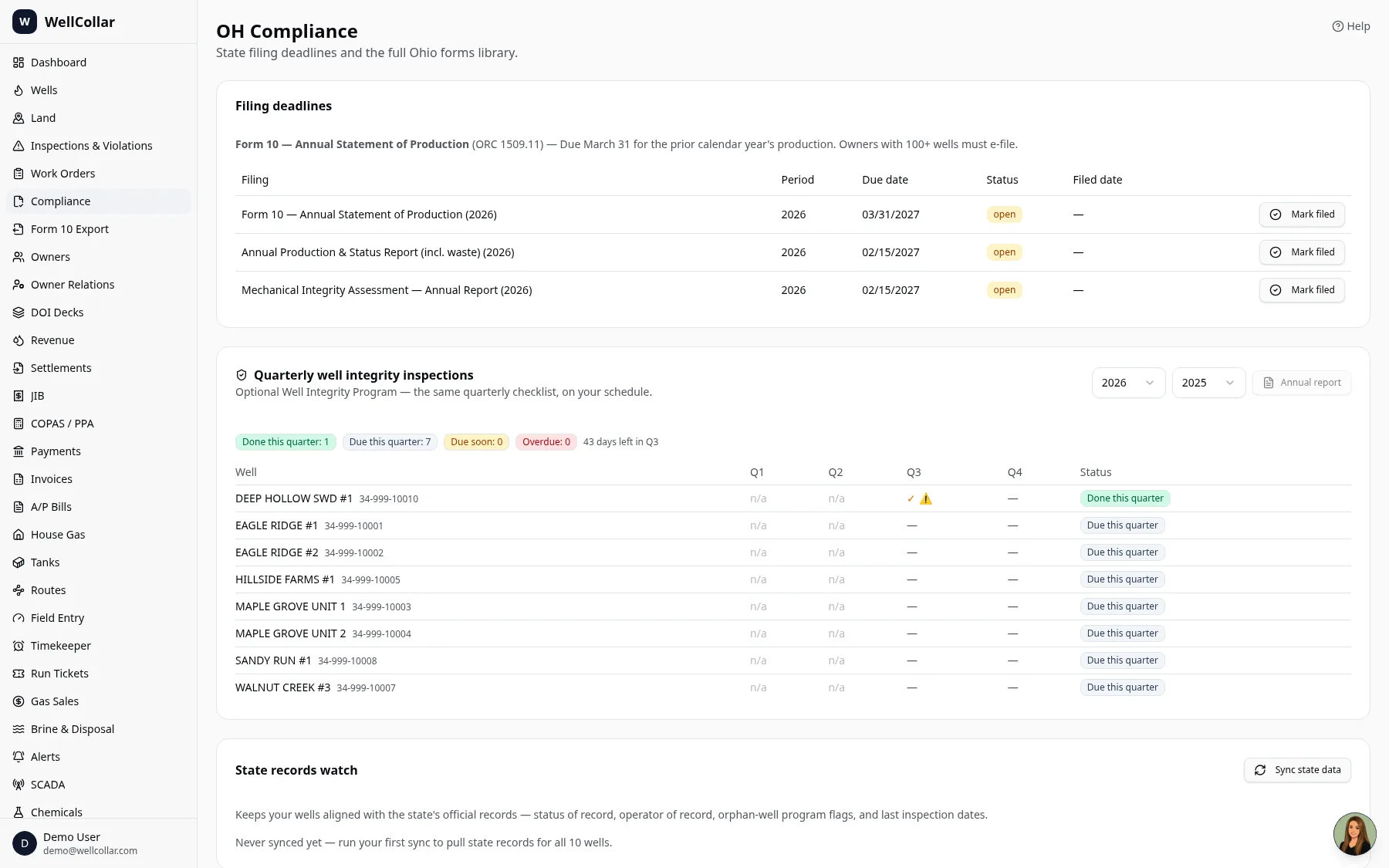The height and width of the screenshot is (868, 1389).
Task: Click the Chemicals flask icon
Action: [19, 812]
